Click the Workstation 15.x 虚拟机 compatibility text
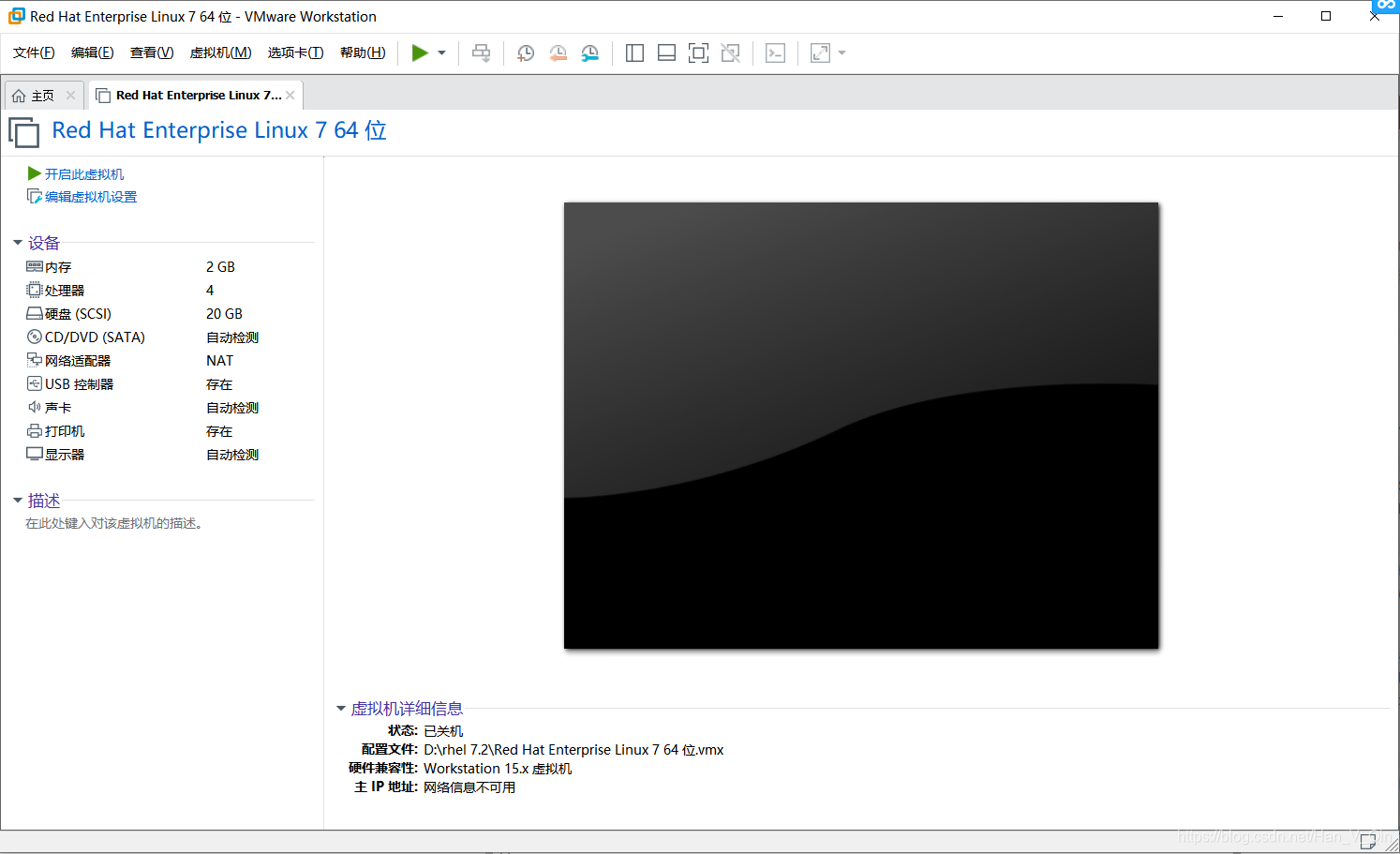Screen dimensions: 1400x854 [x=498, y=769]
